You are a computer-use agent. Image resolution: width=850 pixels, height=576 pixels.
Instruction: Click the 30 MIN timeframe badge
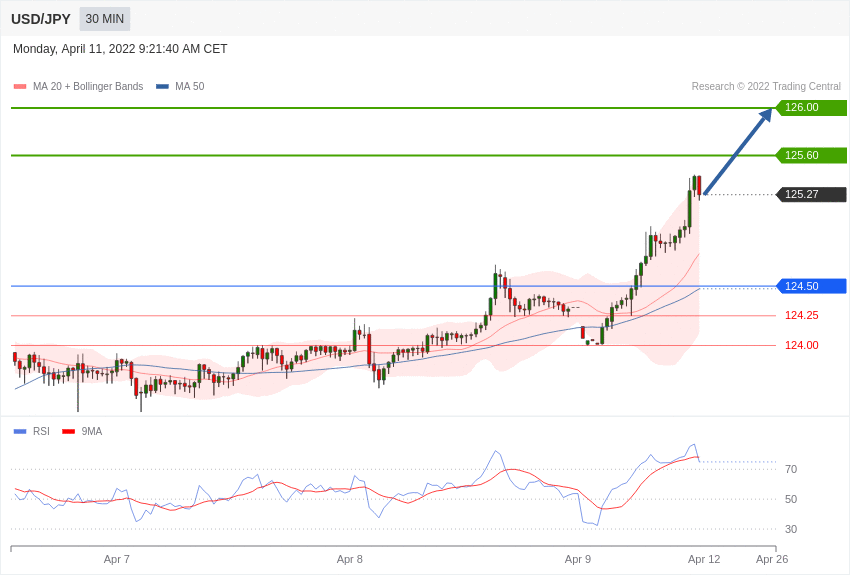pyautogui.click(x=105, y=19)
